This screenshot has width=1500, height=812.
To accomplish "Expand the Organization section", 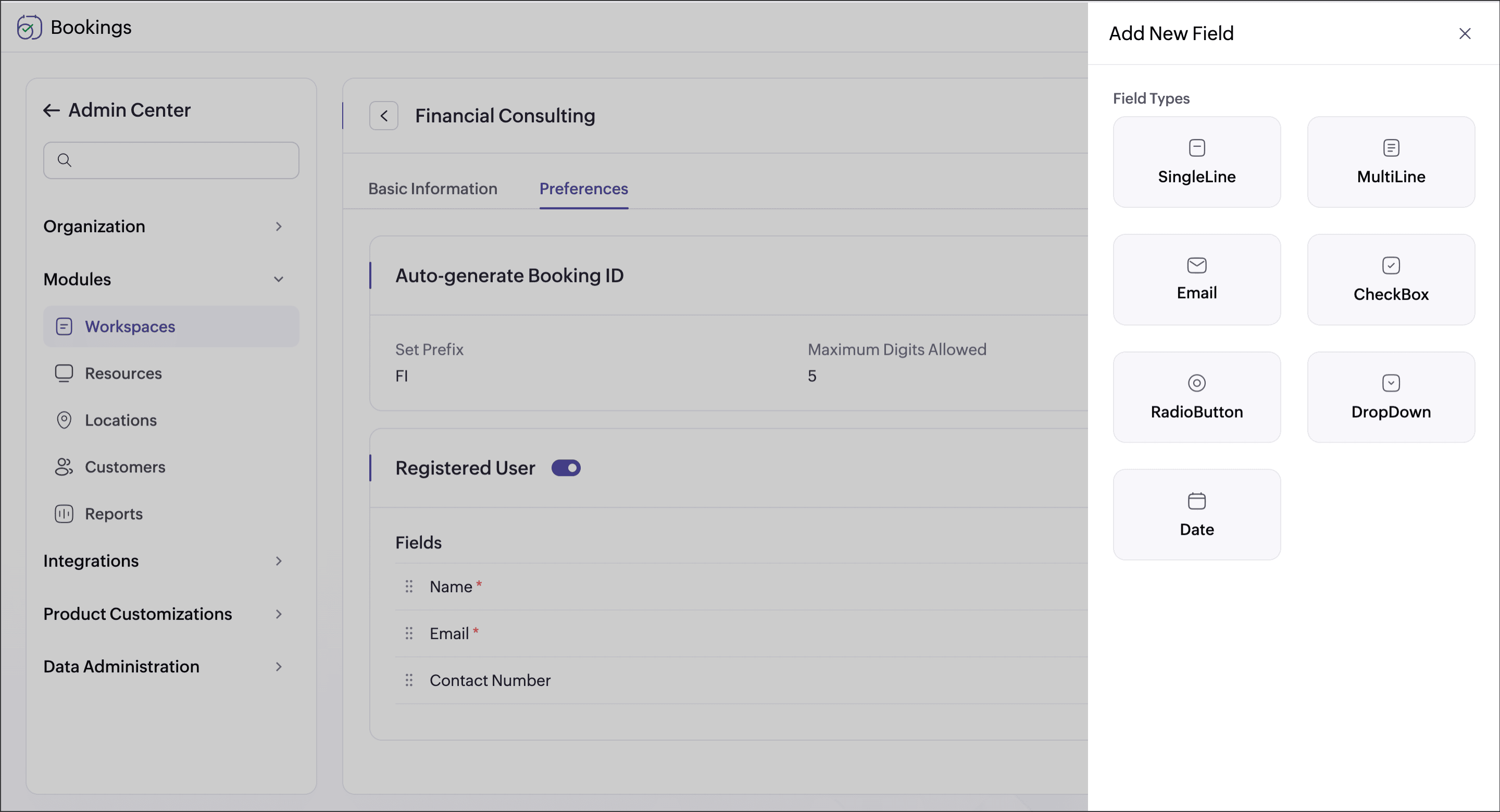I will coord(278,227).
